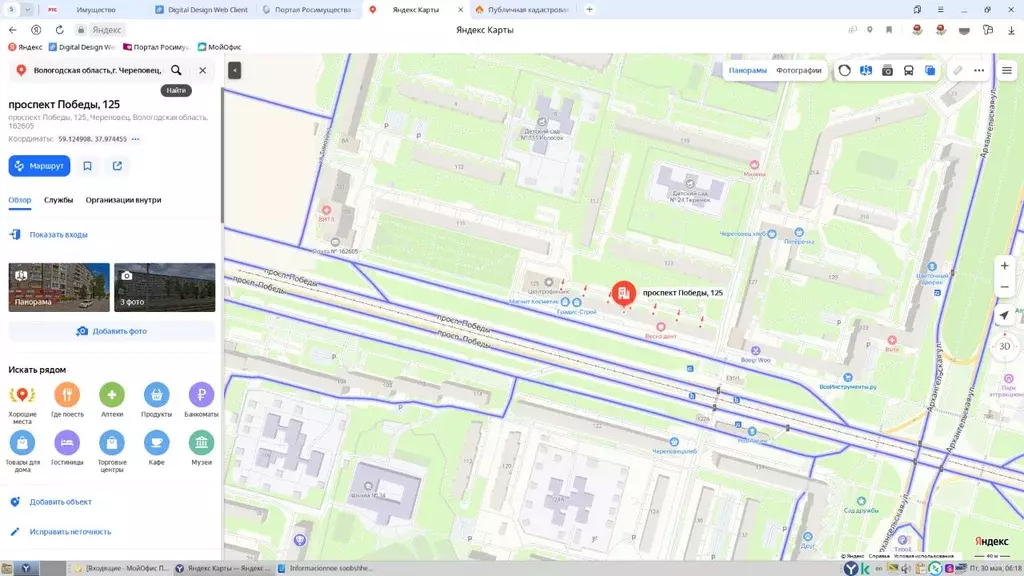Toggle the photo camera layer icon
The width and height of the screenshot is (1024, 576).
(887, 71)
